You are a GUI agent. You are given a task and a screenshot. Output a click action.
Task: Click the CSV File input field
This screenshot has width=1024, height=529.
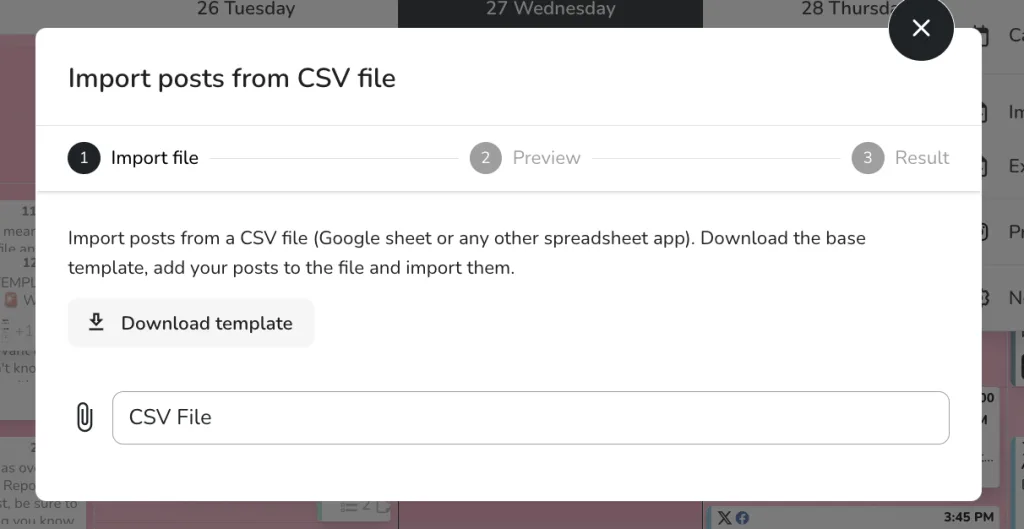tap(531, 418)
